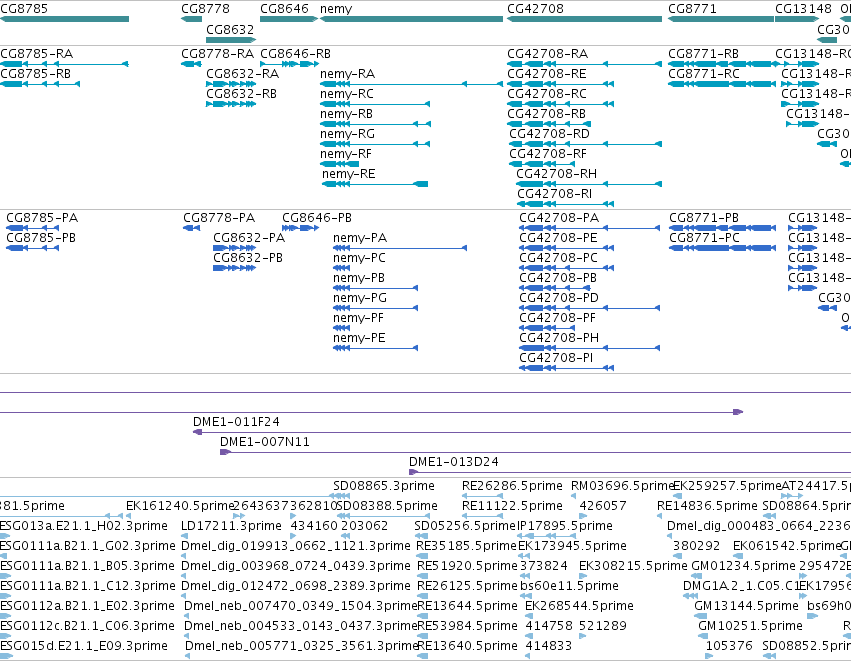Click EST GM13144.5prime
This screenshot has height=661, width=851.
point(746,606)
